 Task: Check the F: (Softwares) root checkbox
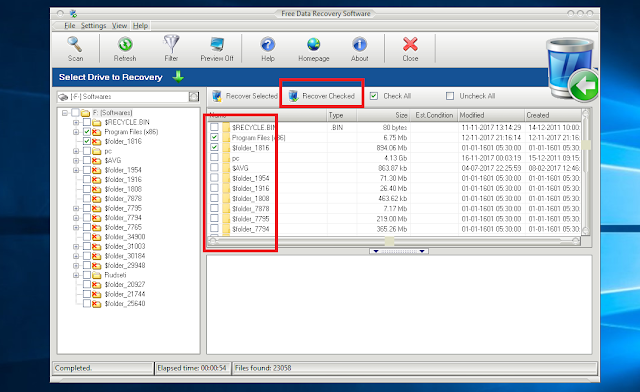[x=75, y=112]
